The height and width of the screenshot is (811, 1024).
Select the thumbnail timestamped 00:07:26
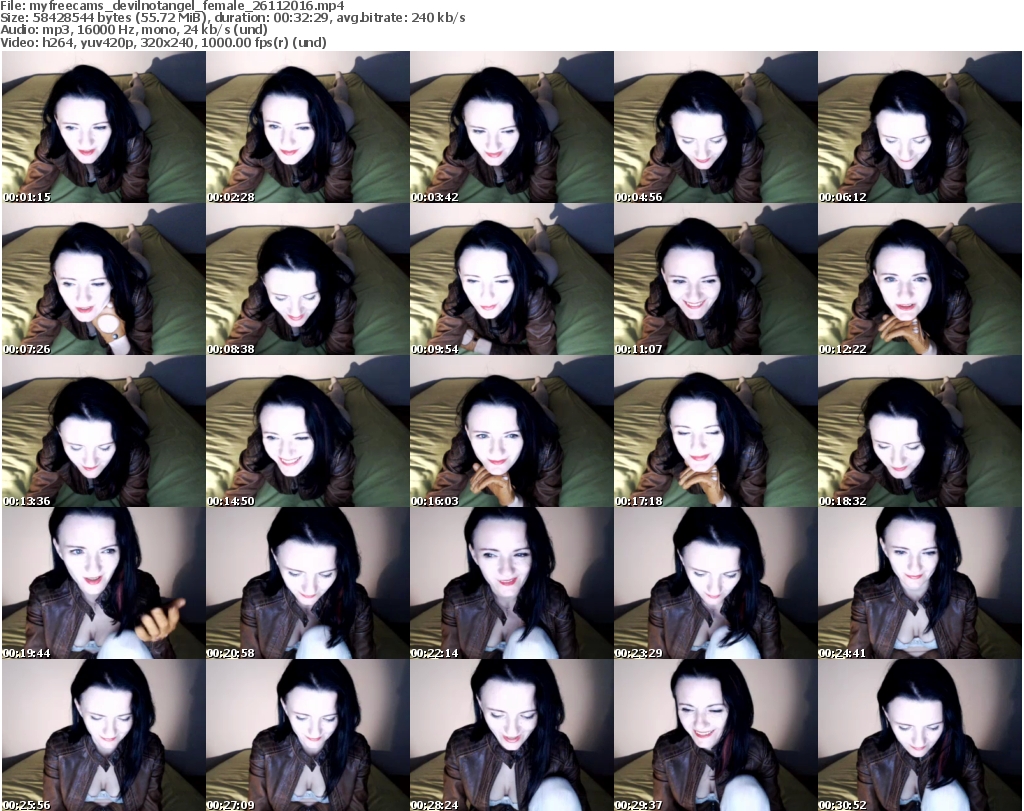coord(104,279)
